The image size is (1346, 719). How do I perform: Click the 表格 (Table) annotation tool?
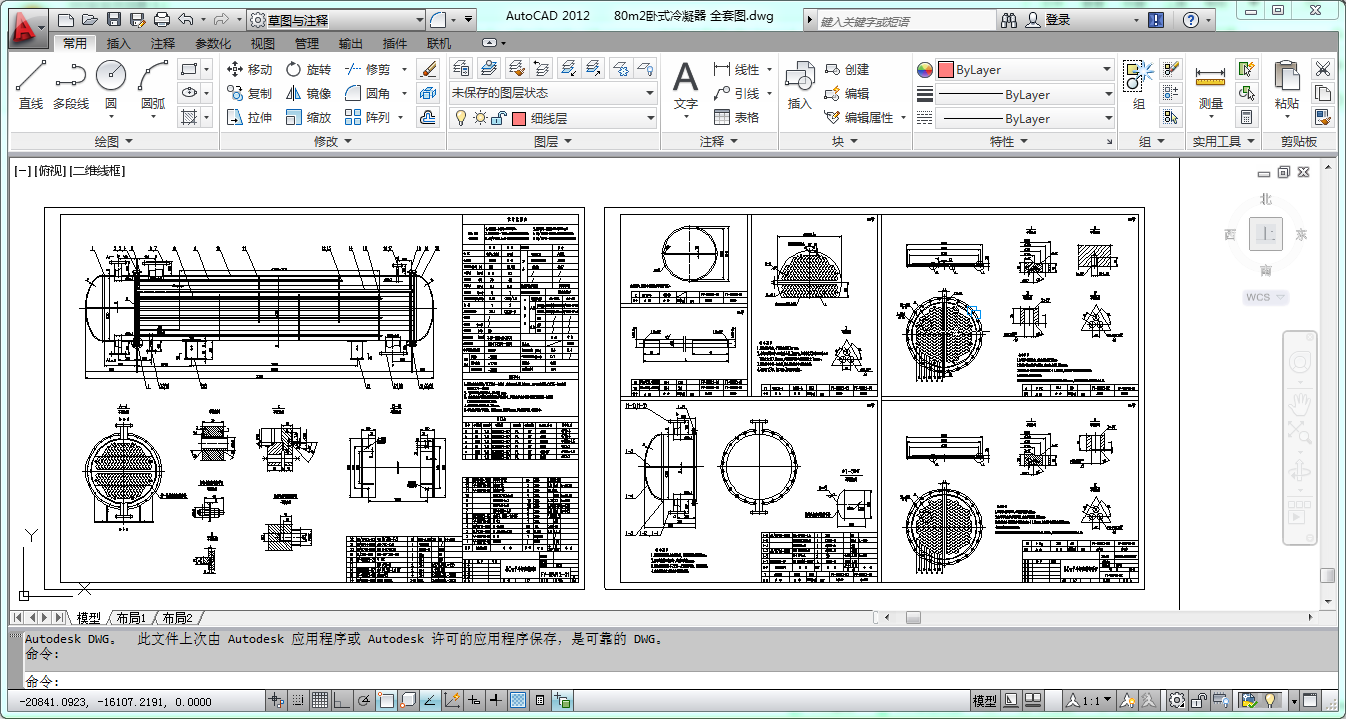pyautogui.click(x=736, y=117)
